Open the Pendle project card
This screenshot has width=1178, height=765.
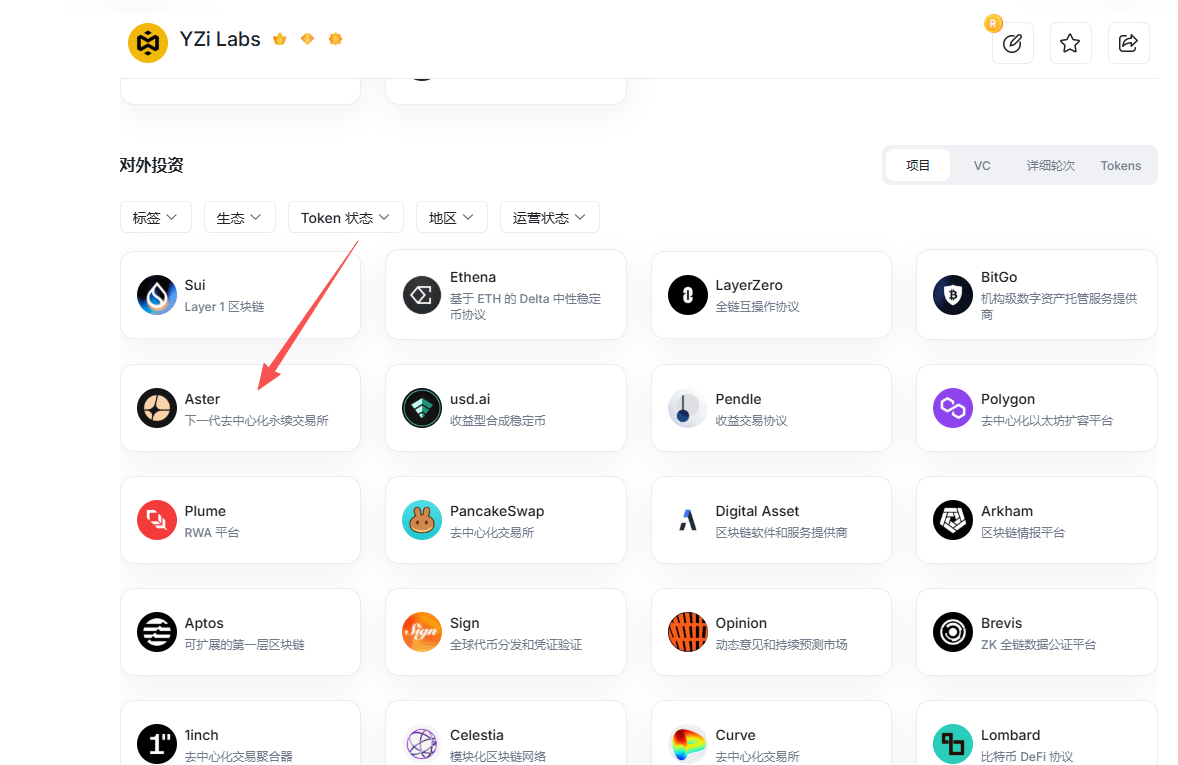(770, 408)
